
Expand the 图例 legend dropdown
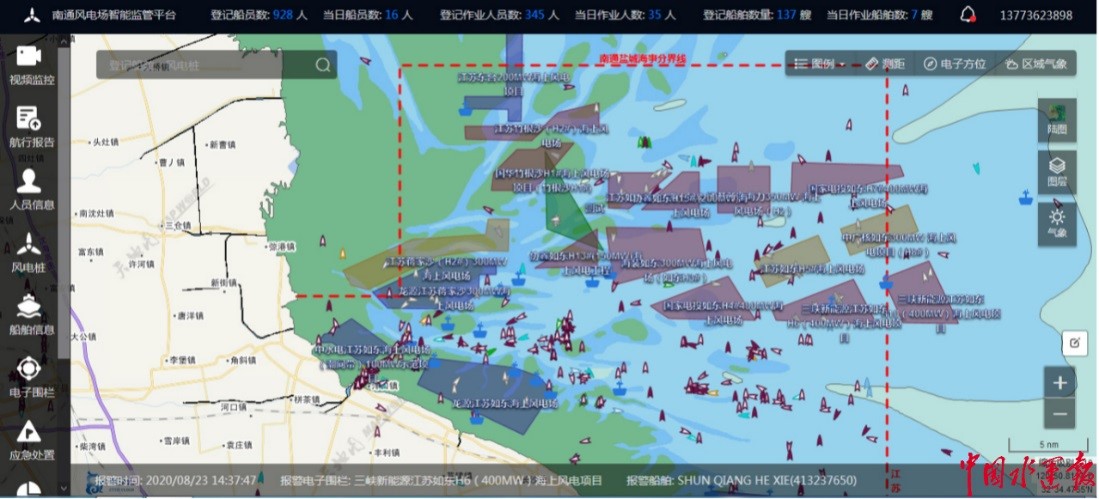tap(819, 64)
